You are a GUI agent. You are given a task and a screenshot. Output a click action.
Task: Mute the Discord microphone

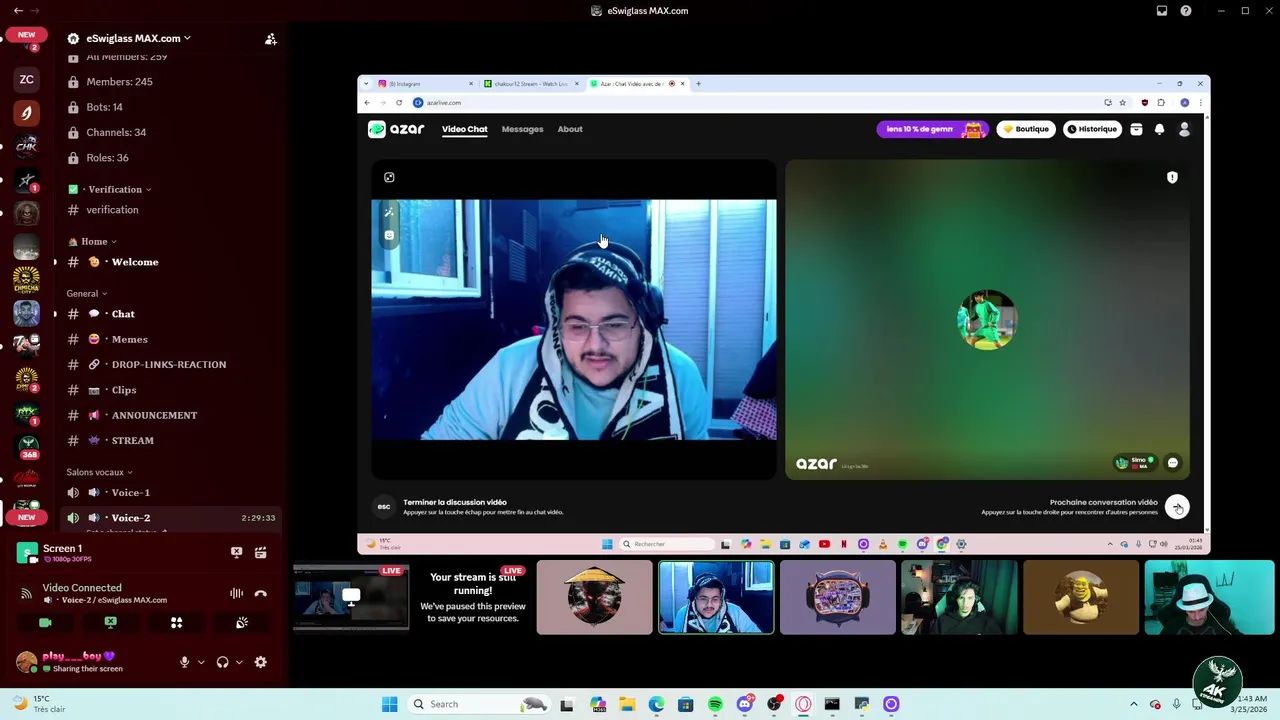click(x=184, y=662)
